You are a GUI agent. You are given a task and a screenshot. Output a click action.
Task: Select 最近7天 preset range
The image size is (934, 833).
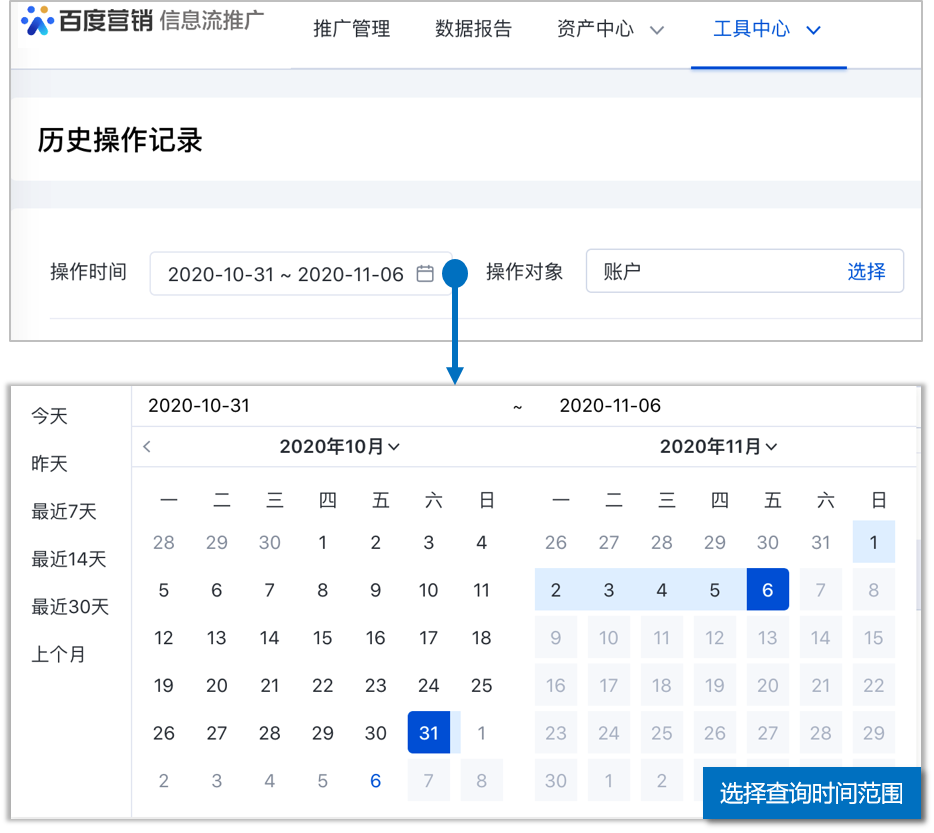(64, 512)
